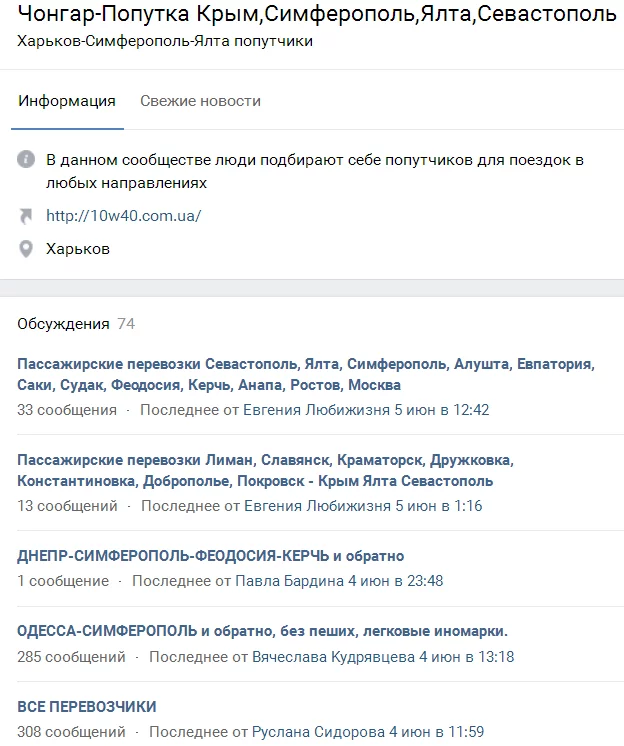Open the ДНЕПР-СИМФЕРОПОЛЬ-ФЕОДОСИЯ-КЕРЧЬ discussion
624x746 pixels.
pyautogui.click(x=211, y=556)
